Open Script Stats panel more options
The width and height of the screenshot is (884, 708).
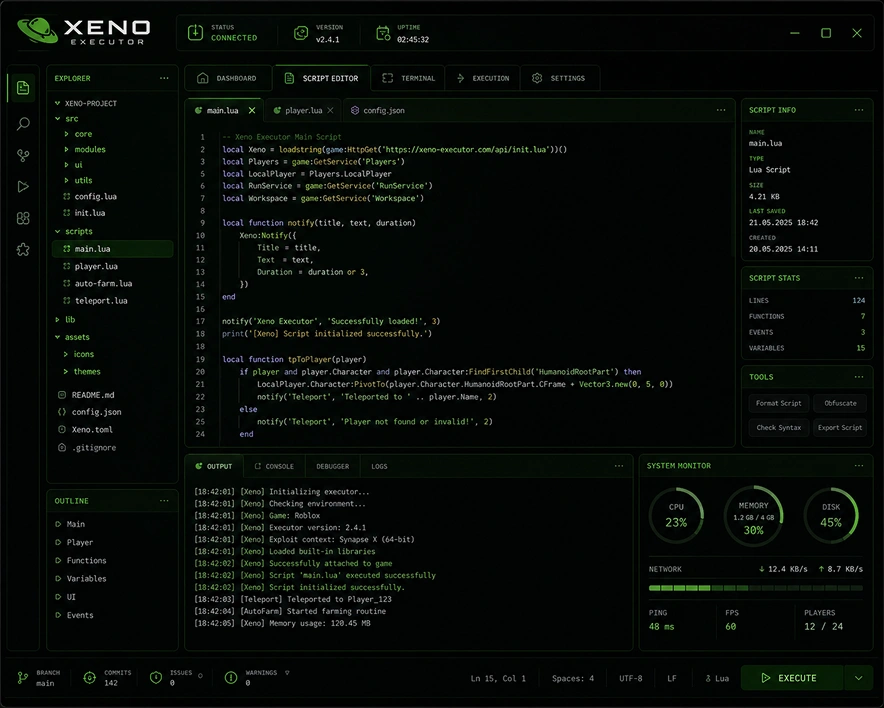tap(859, 278)
